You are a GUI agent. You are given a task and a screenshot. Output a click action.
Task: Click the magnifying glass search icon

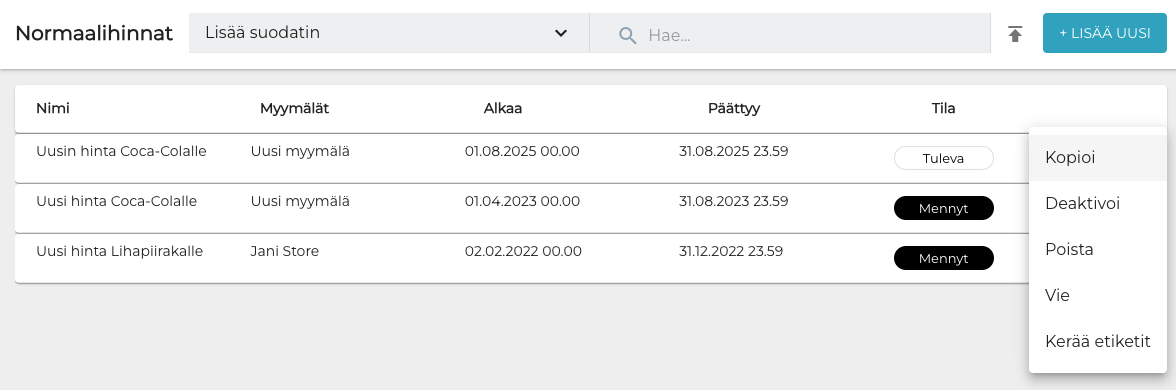click(628, 34)
